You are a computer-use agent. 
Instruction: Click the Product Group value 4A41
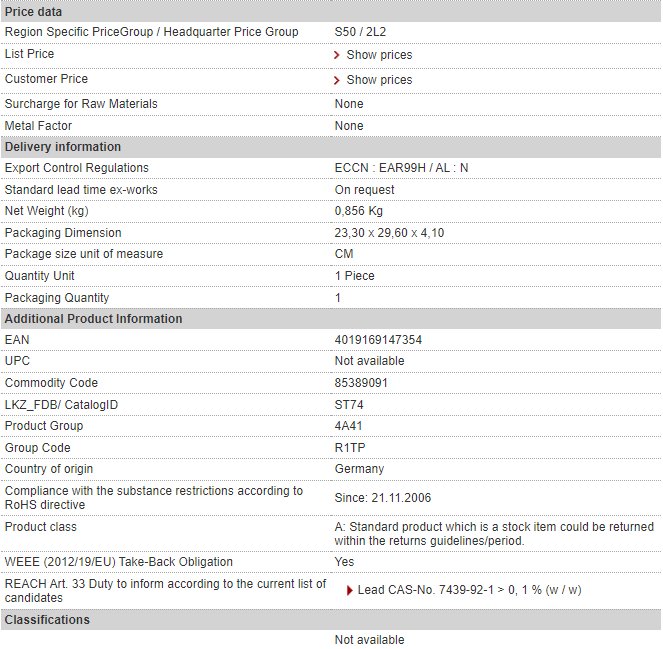click(x=348, y=426)
